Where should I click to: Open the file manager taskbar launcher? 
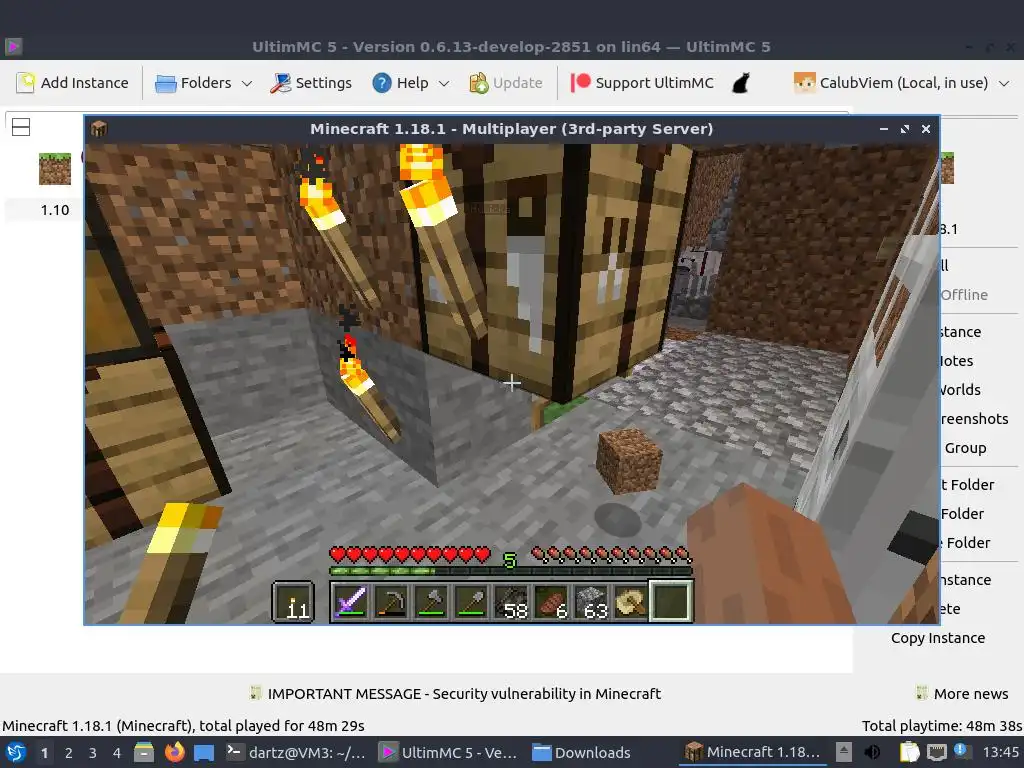pos(144,752)
